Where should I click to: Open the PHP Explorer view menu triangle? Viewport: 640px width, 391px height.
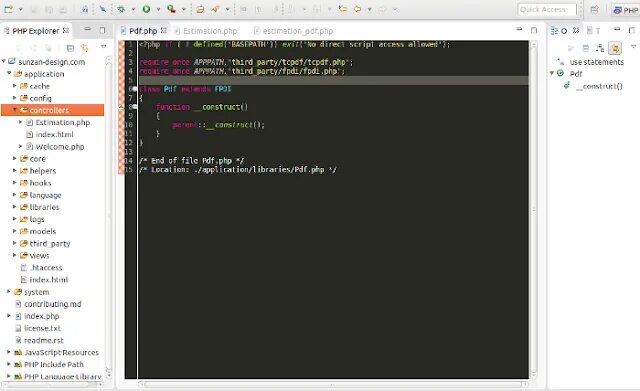(103, 47)
